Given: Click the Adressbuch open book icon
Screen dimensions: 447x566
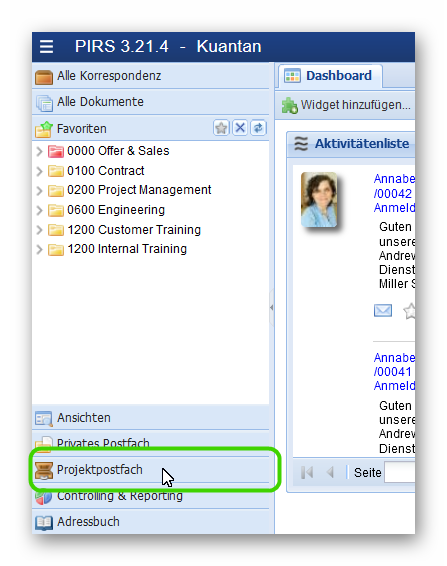Looking at the screenshot, I should (x=44, y=523).
